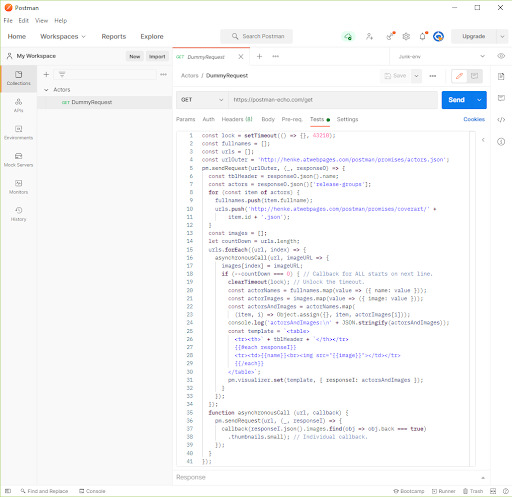This screenshot has height=497, width=512.
Task: Click the environment quick look eye icon
Action: 501,56
